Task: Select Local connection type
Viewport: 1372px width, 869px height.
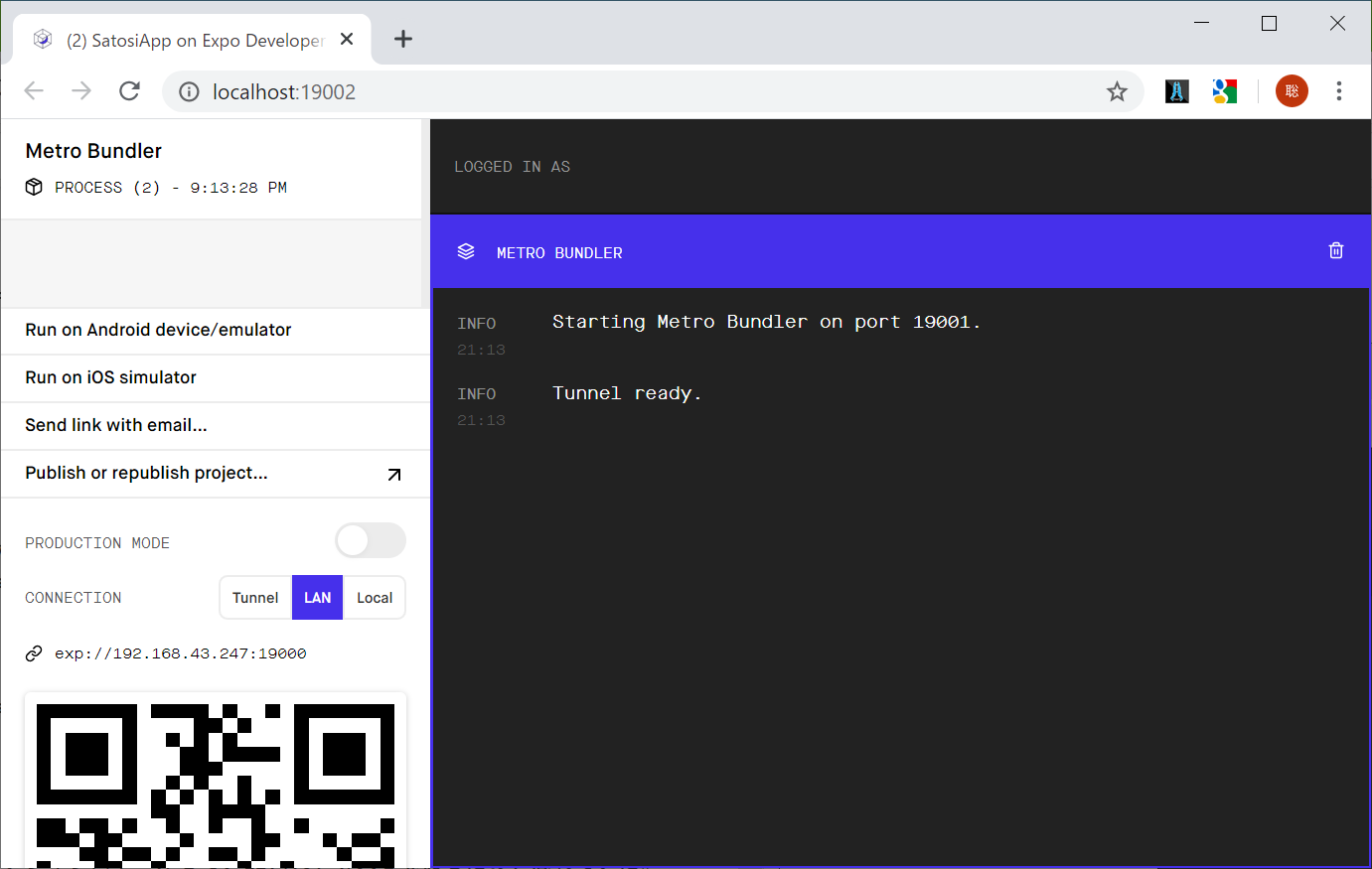Action: pyautogui.click(x=375, y=598)
